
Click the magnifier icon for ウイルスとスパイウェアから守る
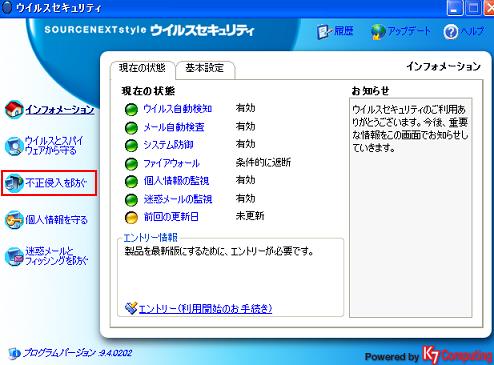point(14,146)
